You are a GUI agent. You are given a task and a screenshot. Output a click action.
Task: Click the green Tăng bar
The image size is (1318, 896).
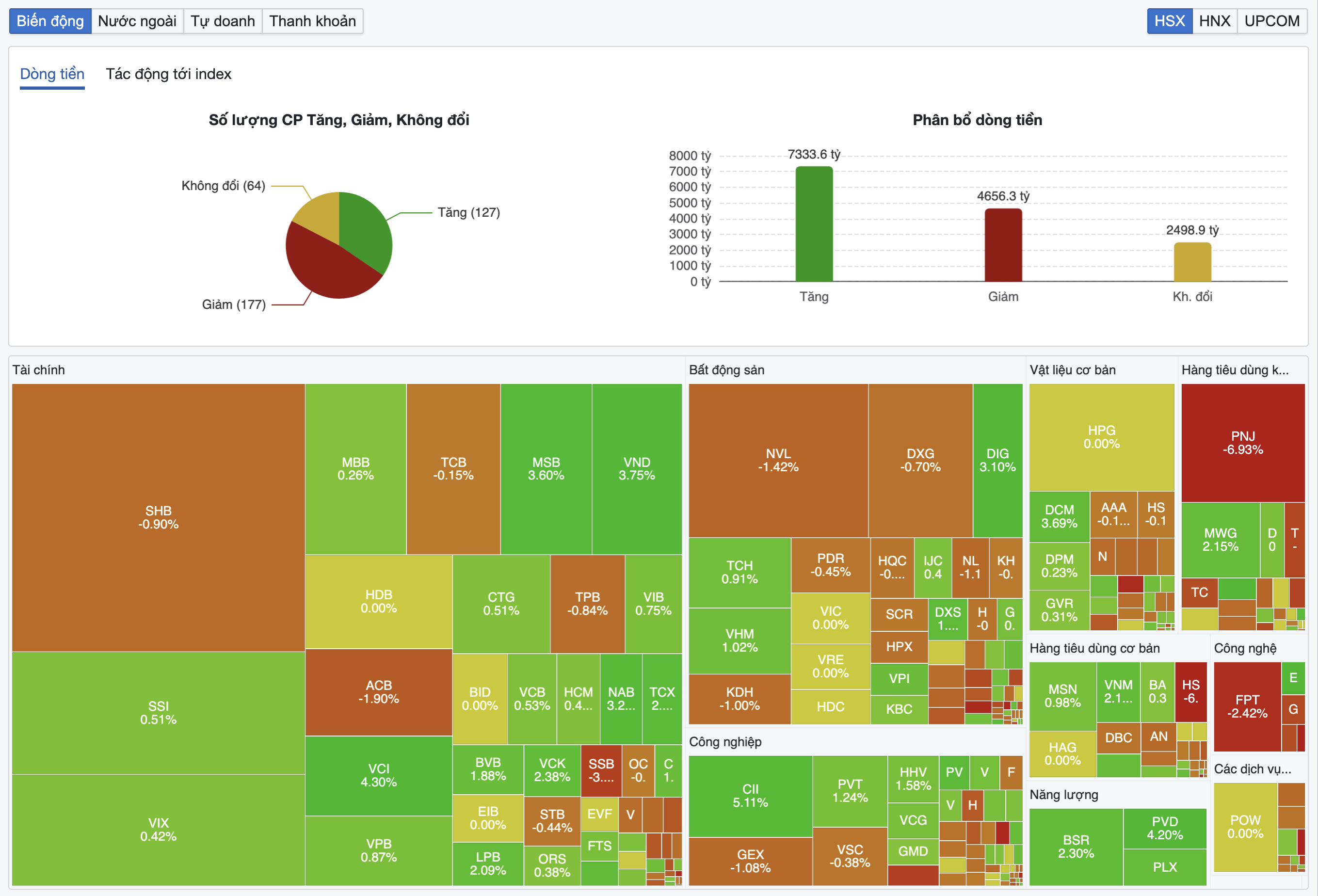click(814, 224)
